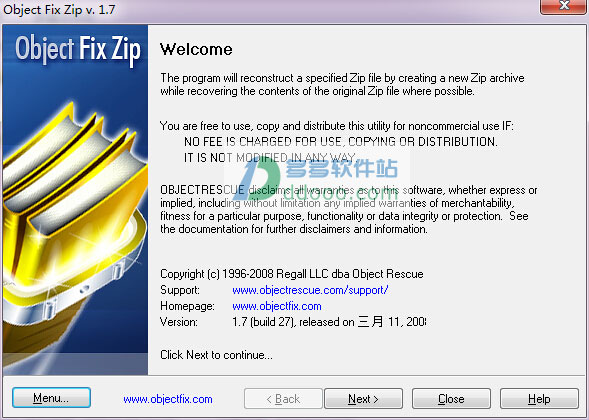
Task: Click the 'Homepage:' label
Action: tap(187, 306)
